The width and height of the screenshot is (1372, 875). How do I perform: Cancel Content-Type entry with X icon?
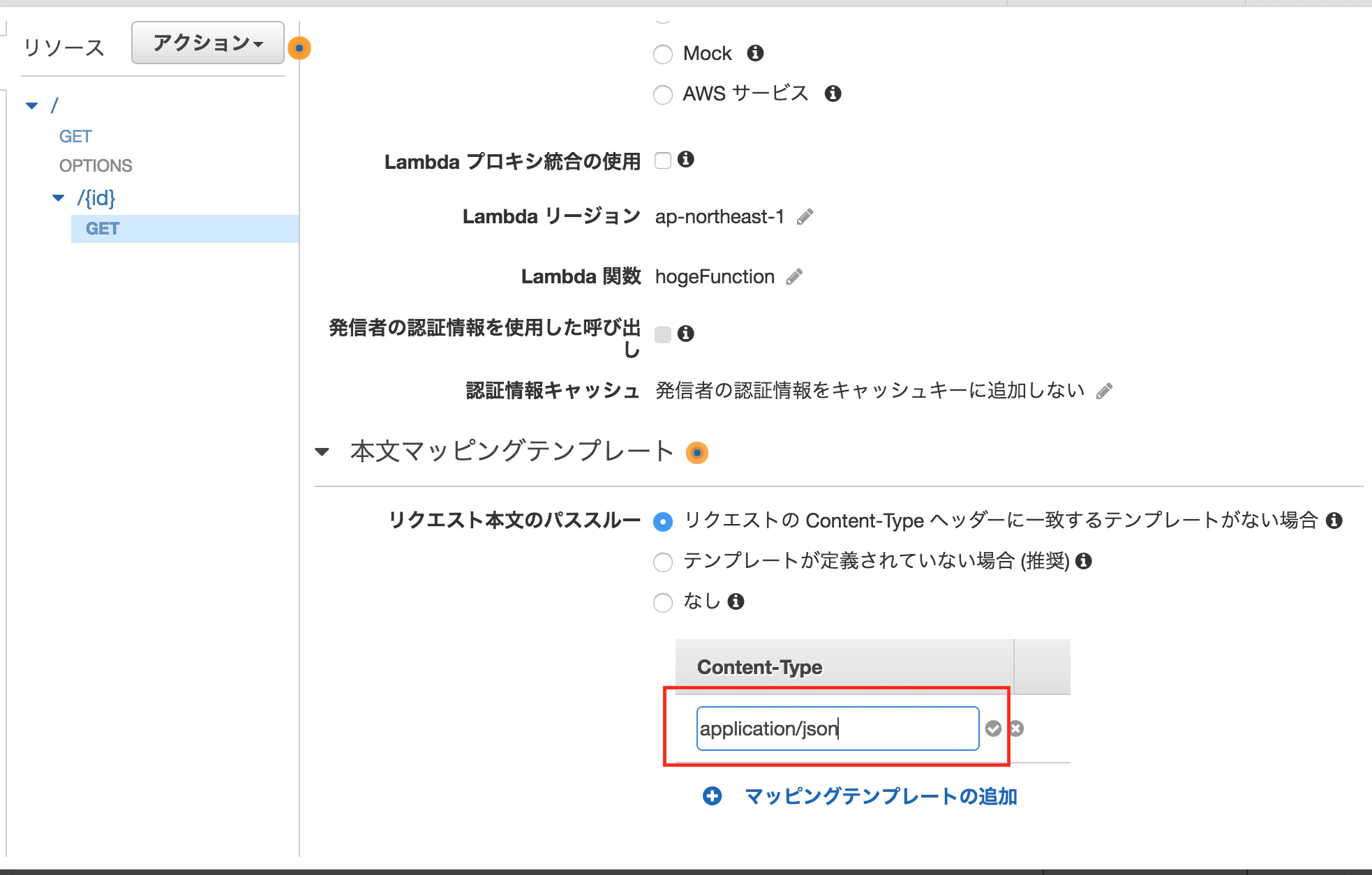pos(1016,728)
